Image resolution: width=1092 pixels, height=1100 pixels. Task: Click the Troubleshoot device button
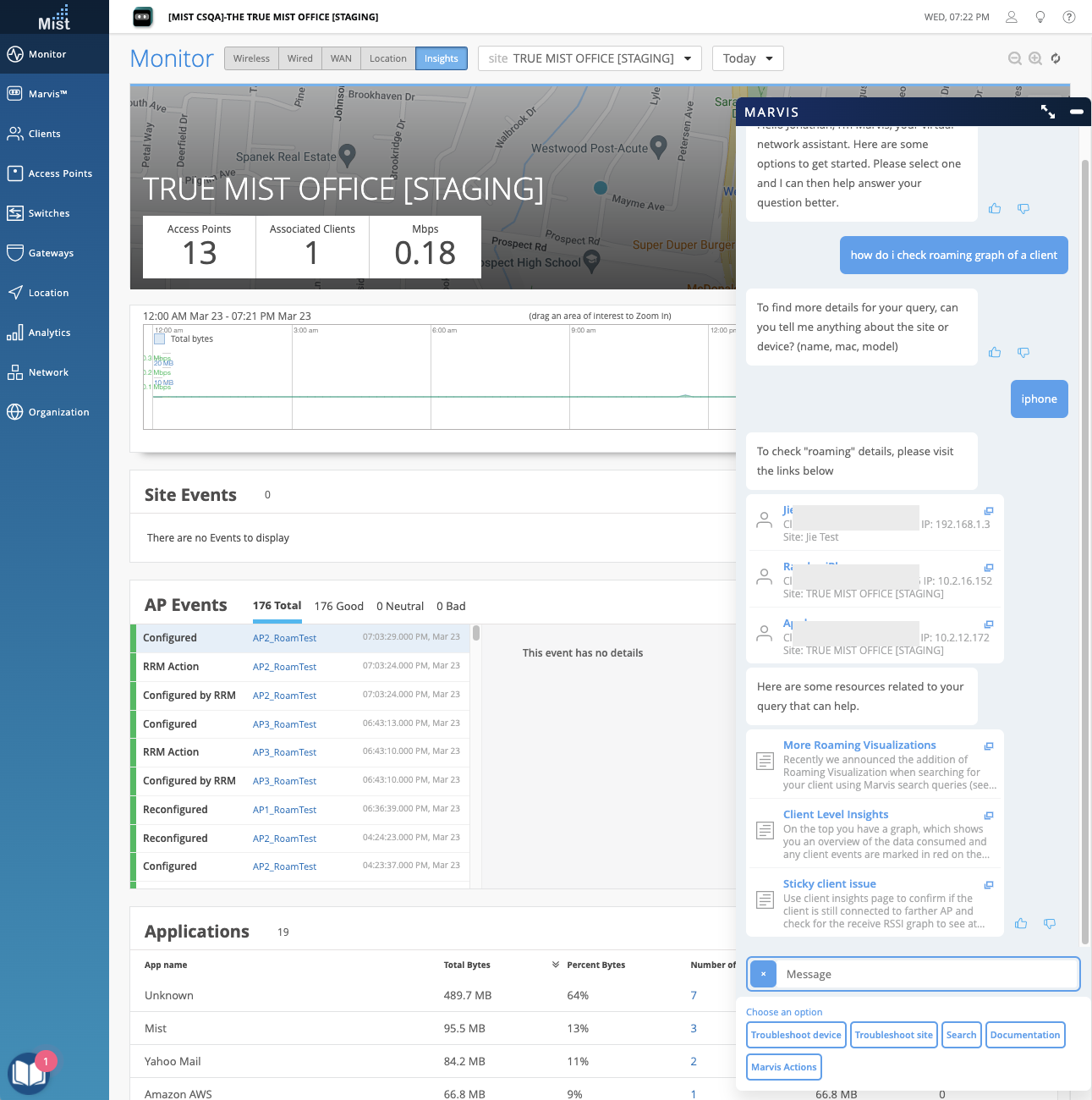796,1035
